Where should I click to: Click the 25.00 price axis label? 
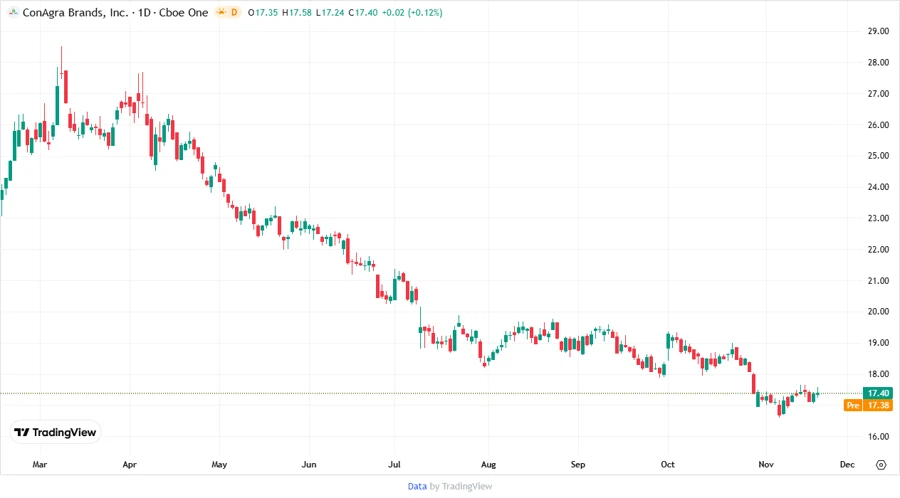pos(878,155)
